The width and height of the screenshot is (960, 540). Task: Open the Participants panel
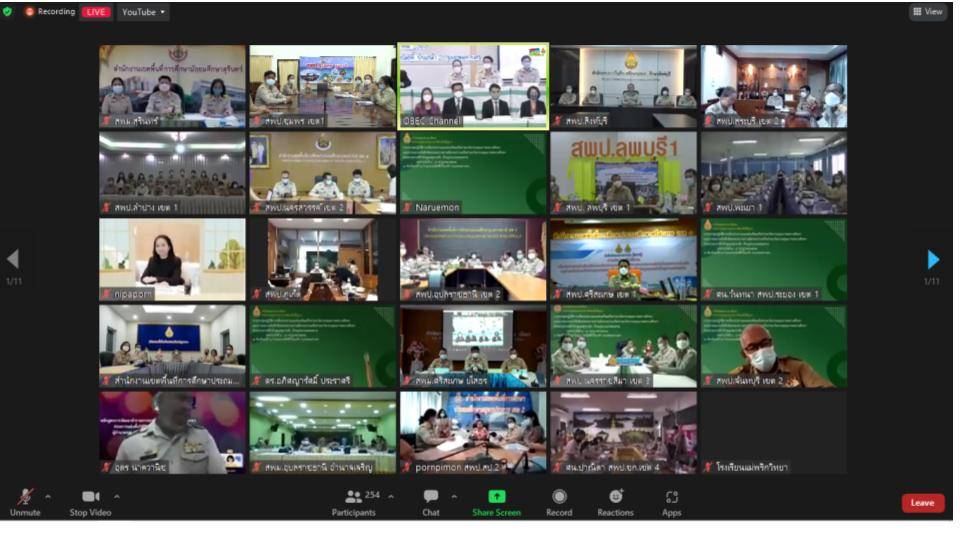pyautogui.click(x=353, y=497)
